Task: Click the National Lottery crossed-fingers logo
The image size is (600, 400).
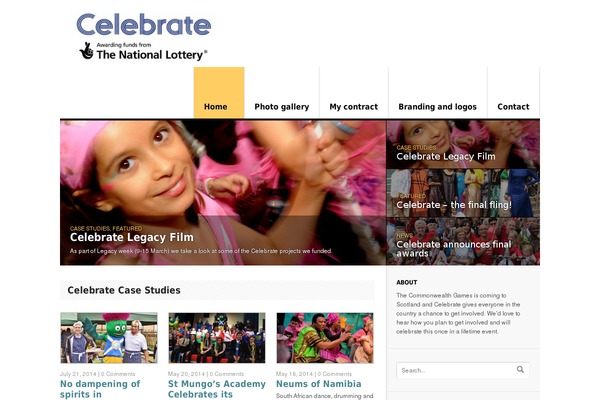Action: 87,51
